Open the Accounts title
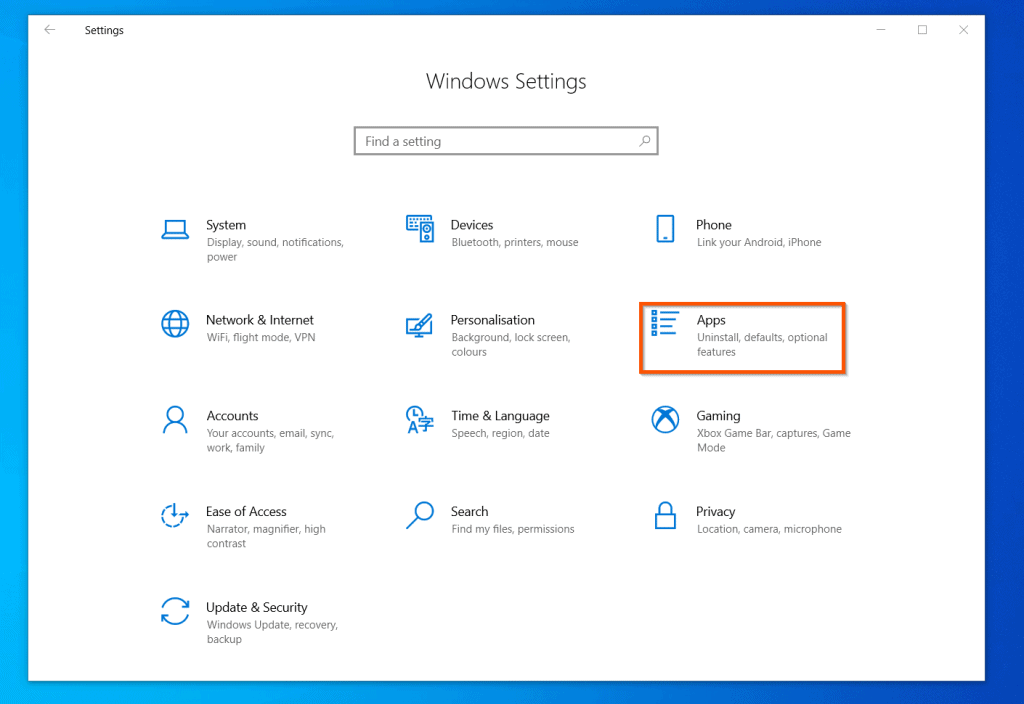Screen dimensions: 1024x704 pyautogui.click(x=232, y=415)
